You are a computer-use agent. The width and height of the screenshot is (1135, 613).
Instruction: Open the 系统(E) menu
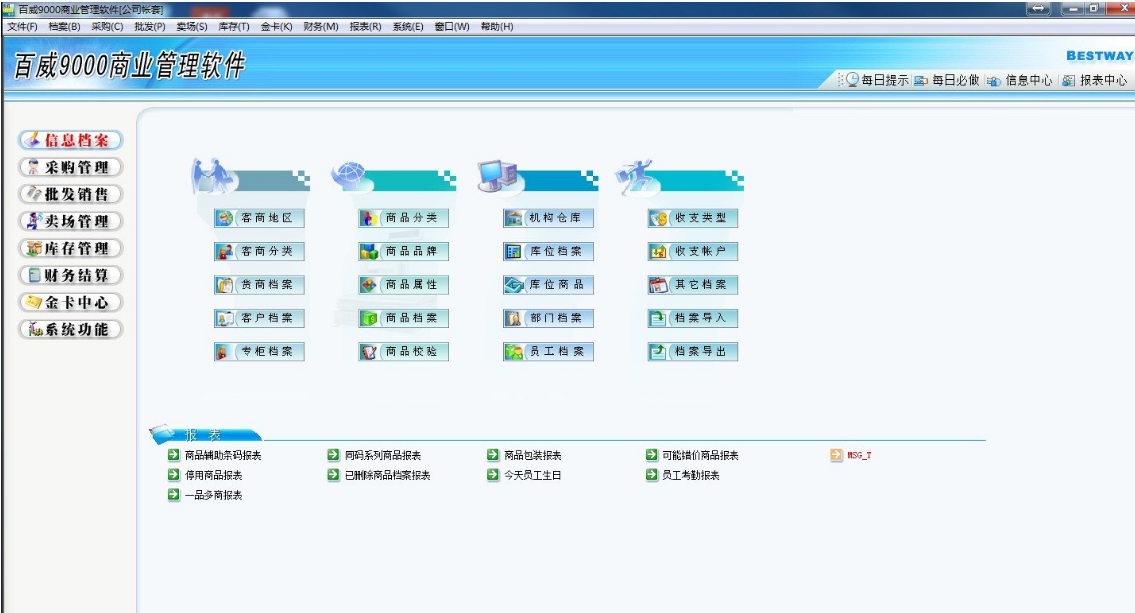tap(408, 27)
